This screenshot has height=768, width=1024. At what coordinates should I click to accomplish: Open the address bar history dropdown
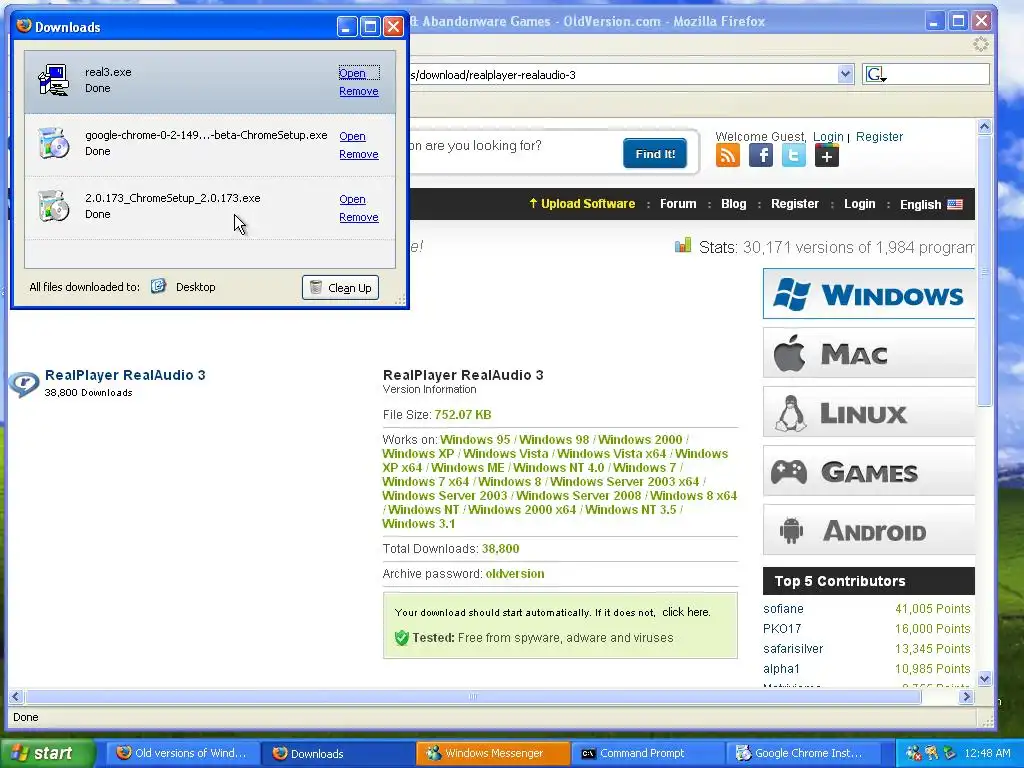[845, 74]
